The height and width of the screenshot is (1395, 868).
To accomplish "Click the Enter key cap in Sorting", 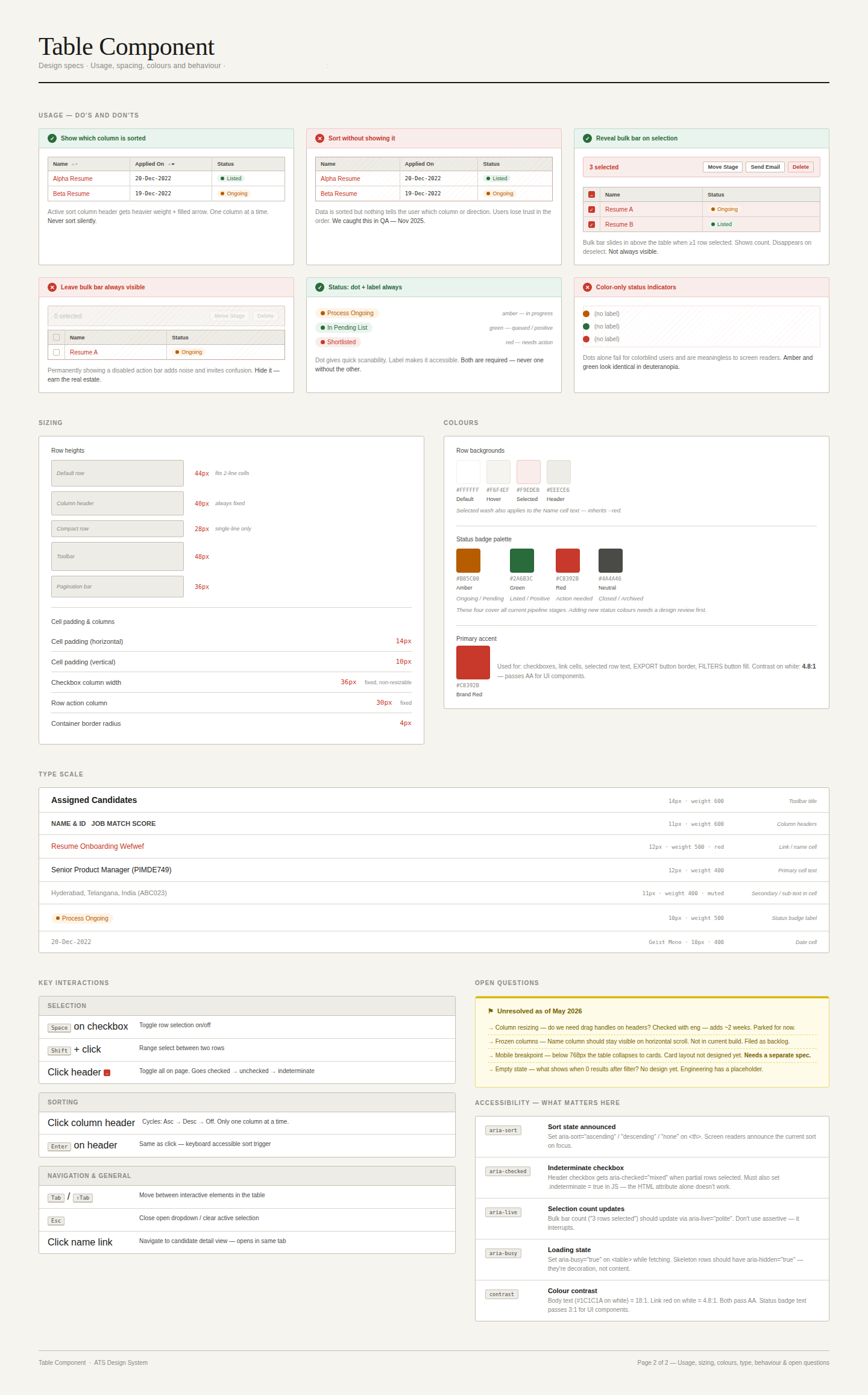I will coord(59,1147).
